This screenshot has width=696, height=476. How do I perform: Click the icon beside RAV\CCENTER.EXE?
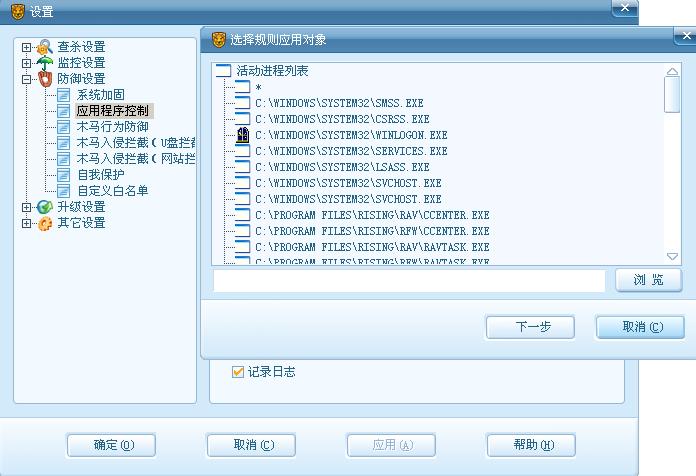click(242, 214)
